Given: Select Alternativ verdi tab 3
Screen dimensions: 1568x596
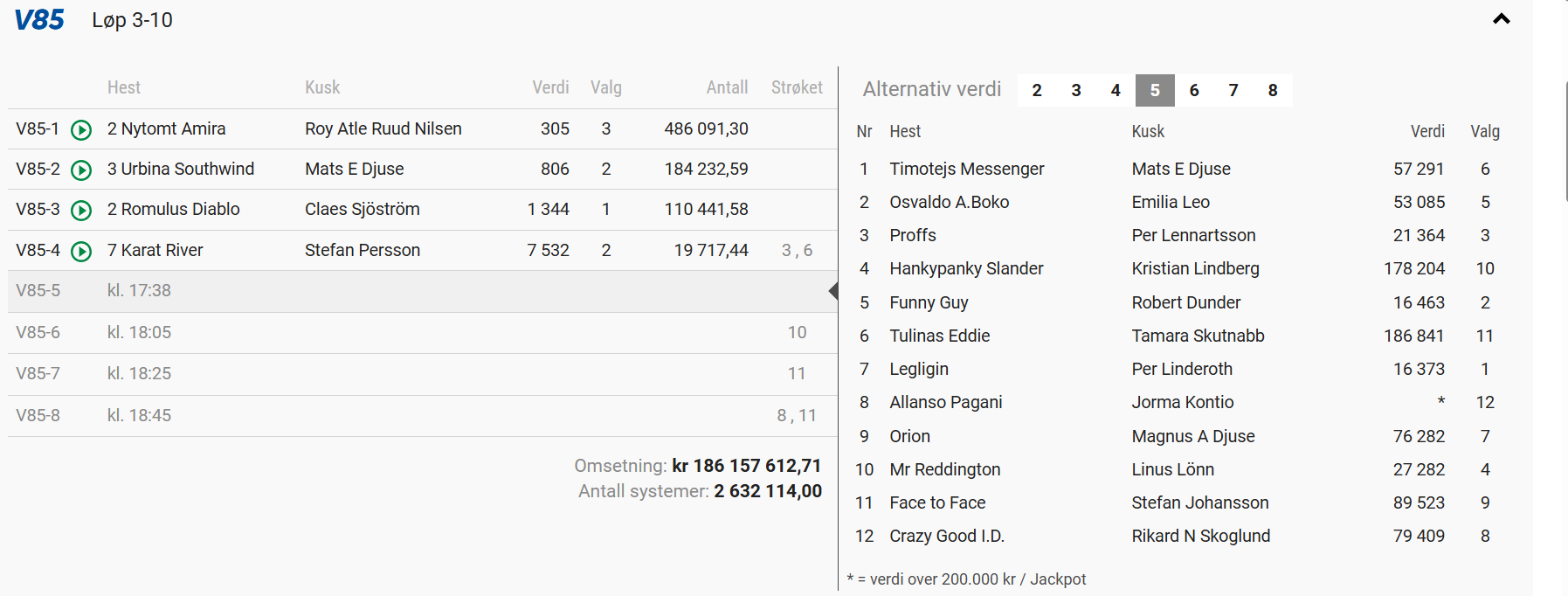Looking at the screenshot, I should [x=1076, y=91].
